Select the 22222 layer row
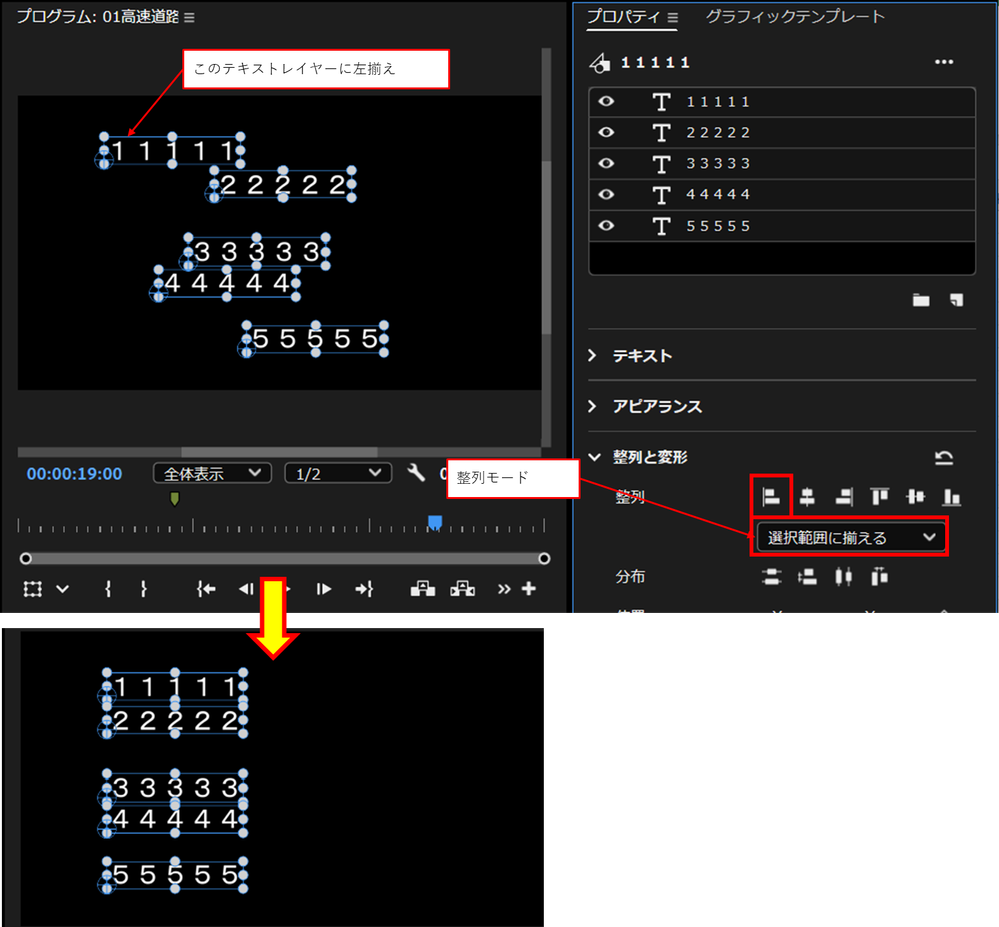999x927 pixels. [x=782, y=133]
